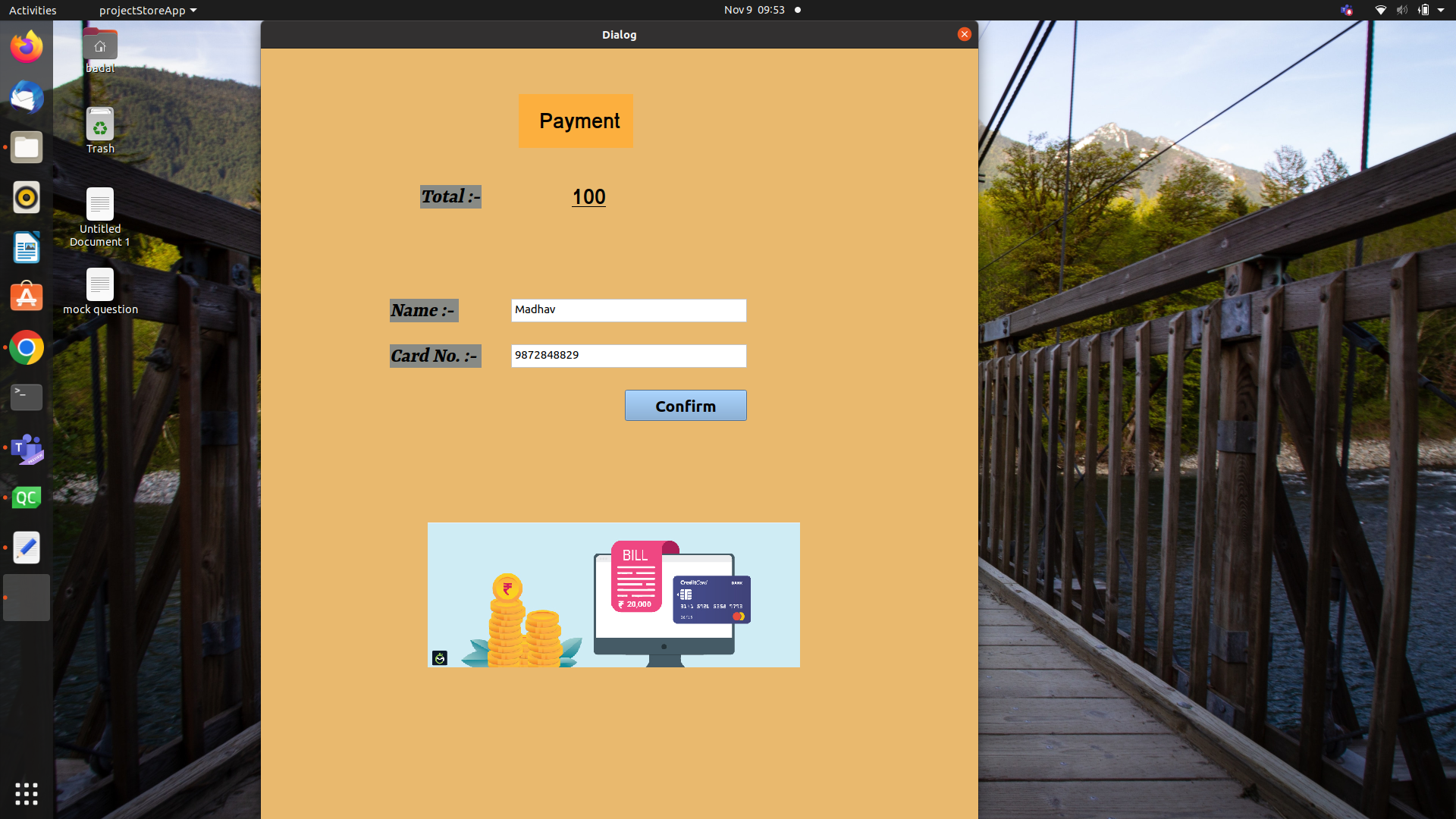The image size is (1456, 819).
Task: Launch Thunderbird mail client
Action: (27, 97)
